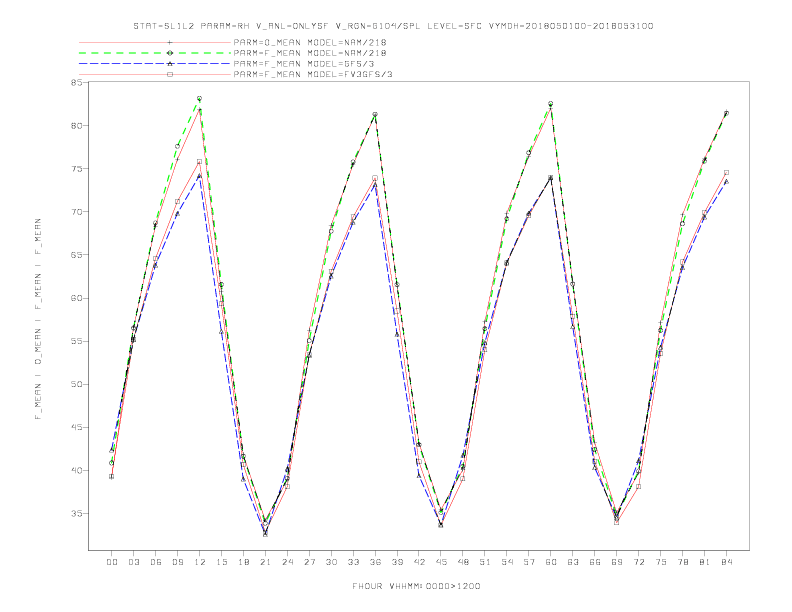792x612 pixels.
Task: Click x-axis tick label 51
Action: click(485, 562)
